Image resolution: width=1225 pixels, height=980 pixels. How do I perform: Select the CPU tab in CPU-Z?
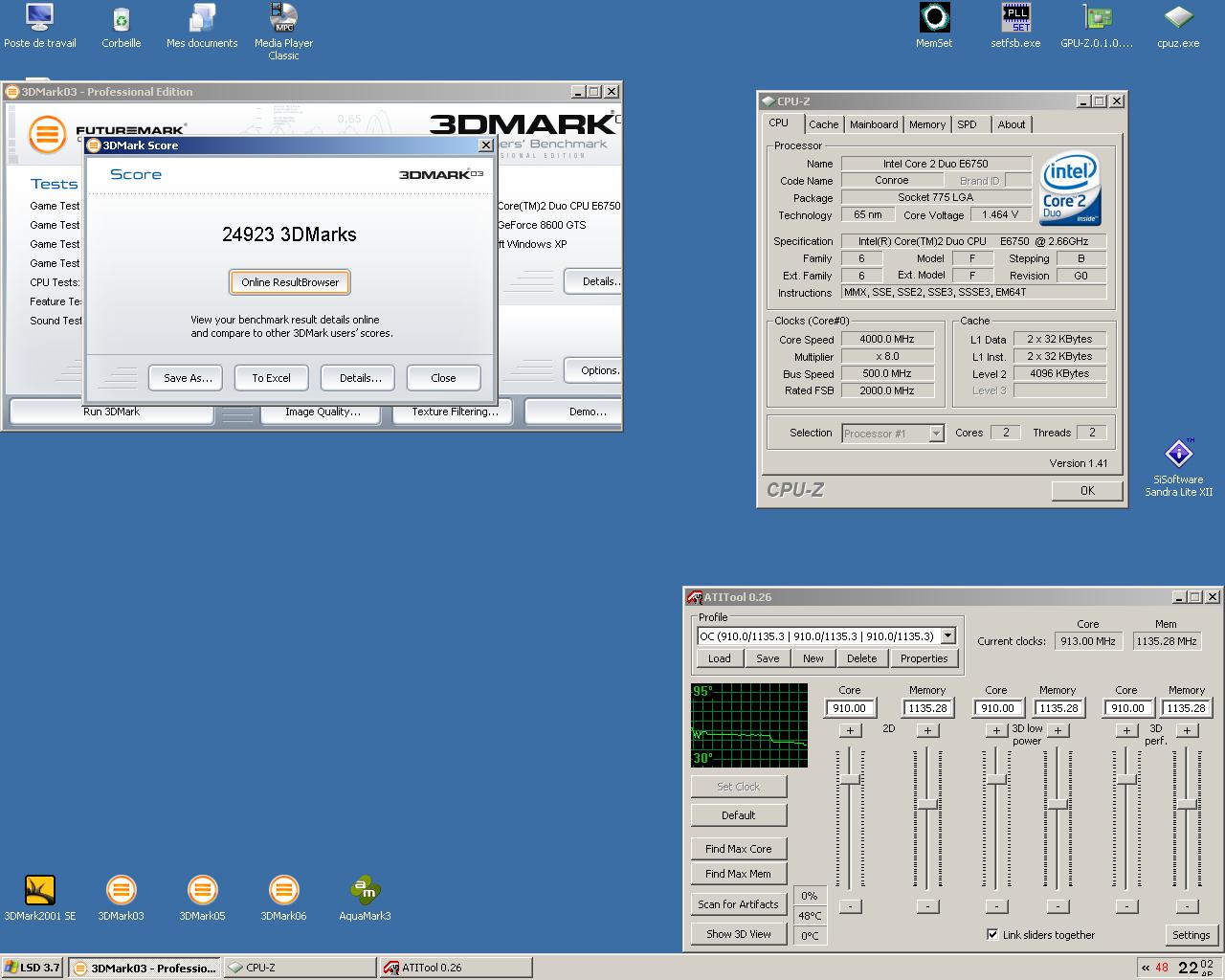[x=779, y=123]
